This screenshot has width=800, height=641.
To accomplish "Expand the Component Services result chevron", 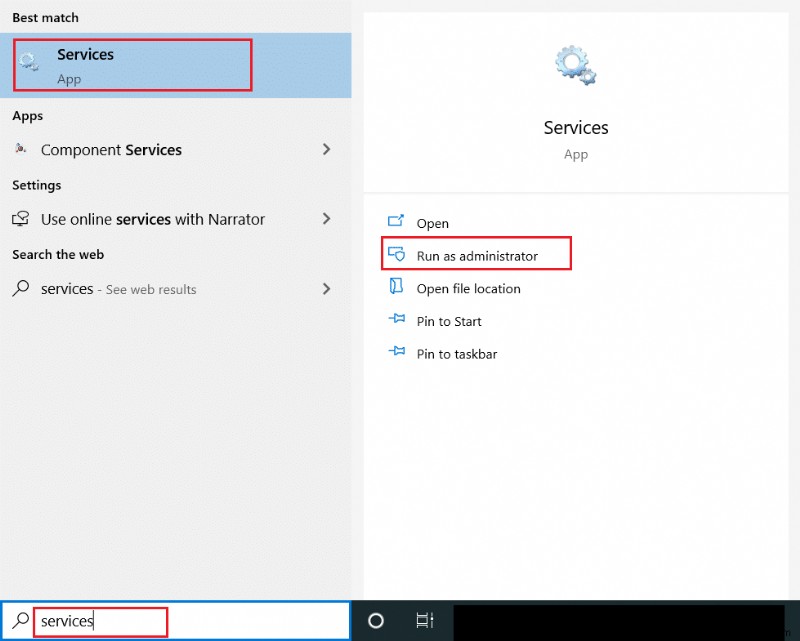I will pos(327,149).
